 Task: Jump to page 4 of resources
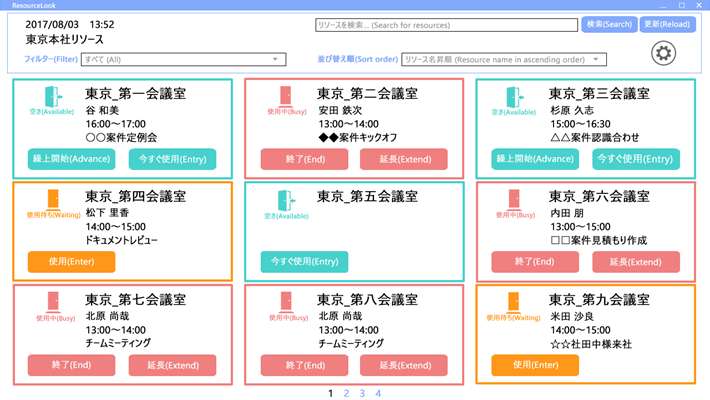coord(378,394)
